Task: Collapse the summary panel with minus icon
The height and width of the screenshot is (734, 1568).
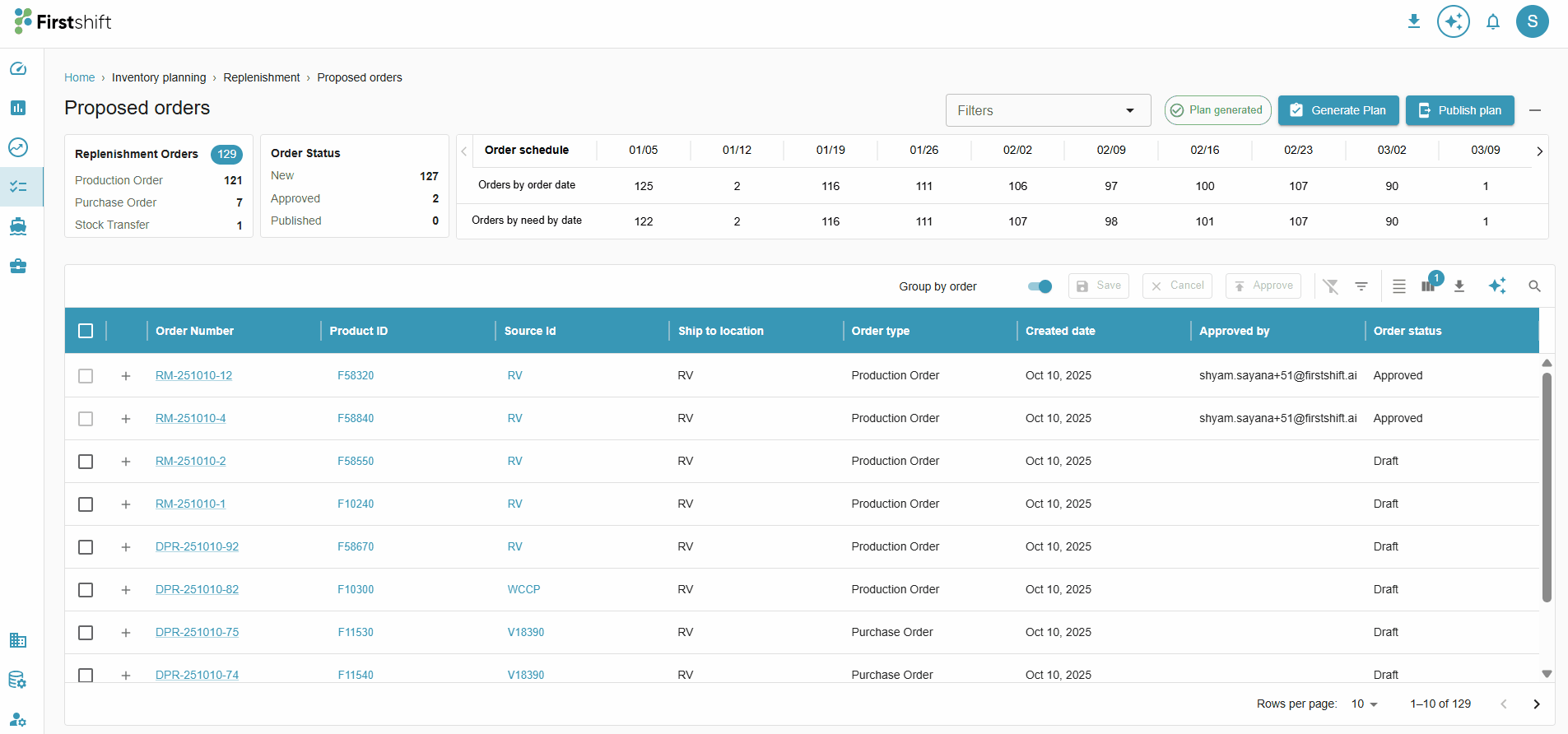Action: pos(1535,110)
